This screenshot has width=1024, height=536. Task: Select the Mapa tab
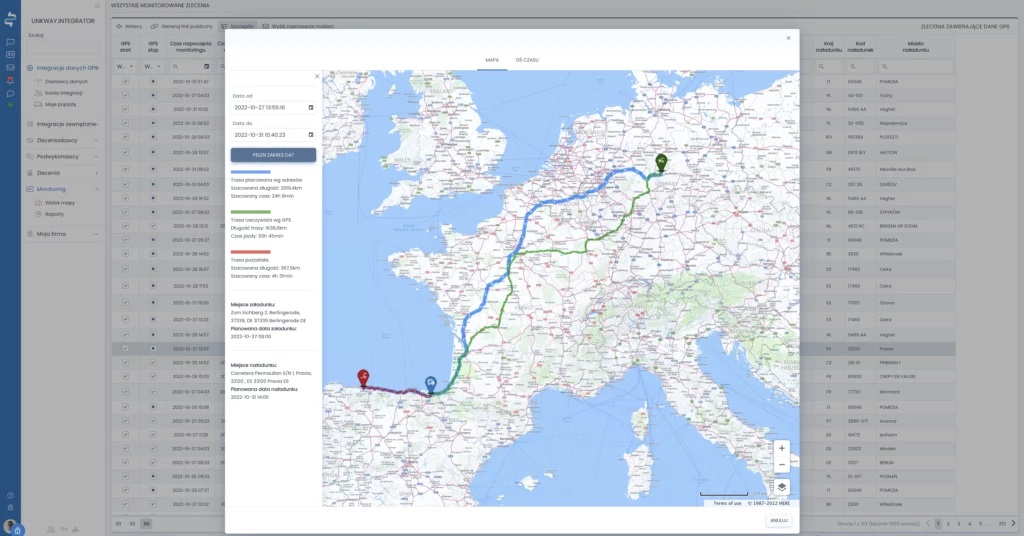click(x=492, y=60)
